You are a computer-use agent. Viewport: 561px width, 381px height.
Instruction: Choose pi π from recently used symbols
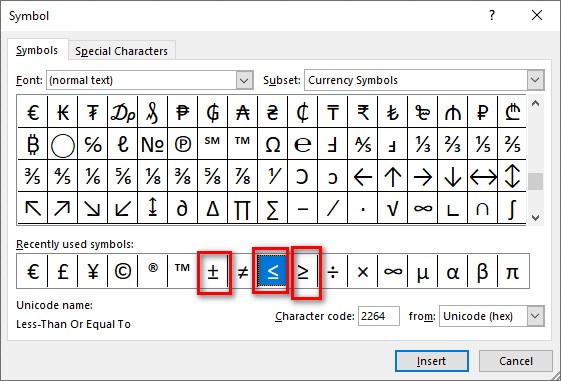pos(513,271)
